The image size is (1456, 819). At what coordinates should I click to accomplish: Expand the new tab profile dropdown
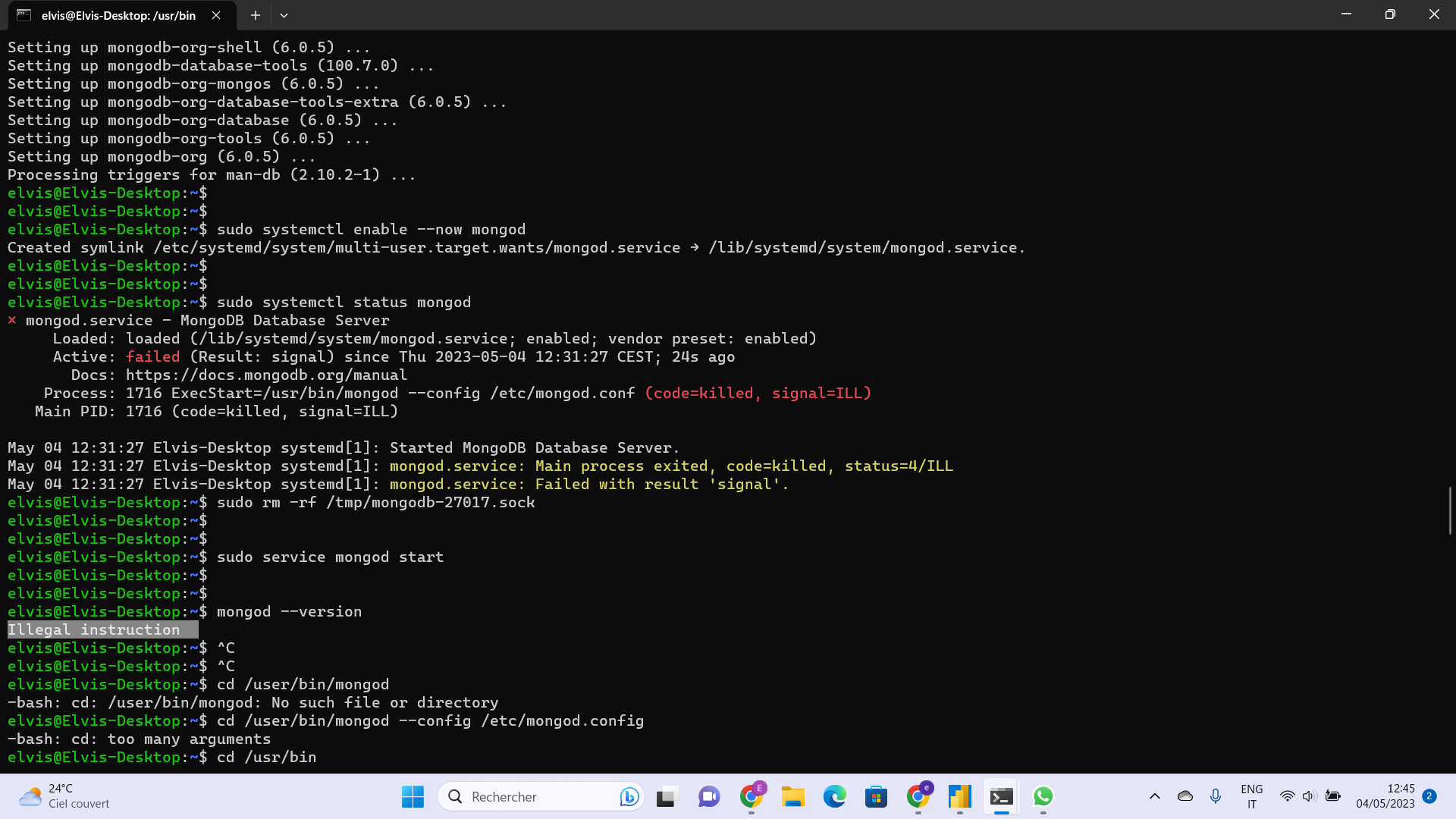click(x=284, y=15)
